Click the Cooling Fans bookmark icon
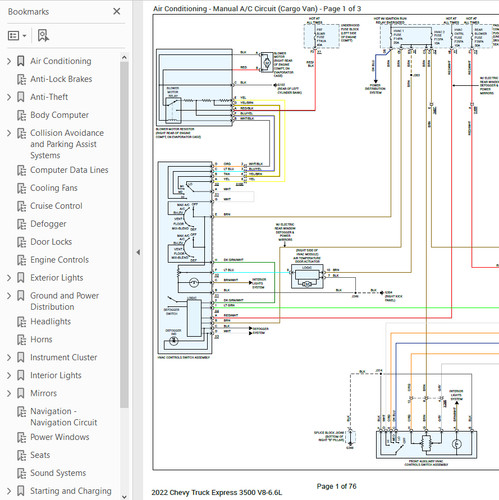 (x=22, y=188)
